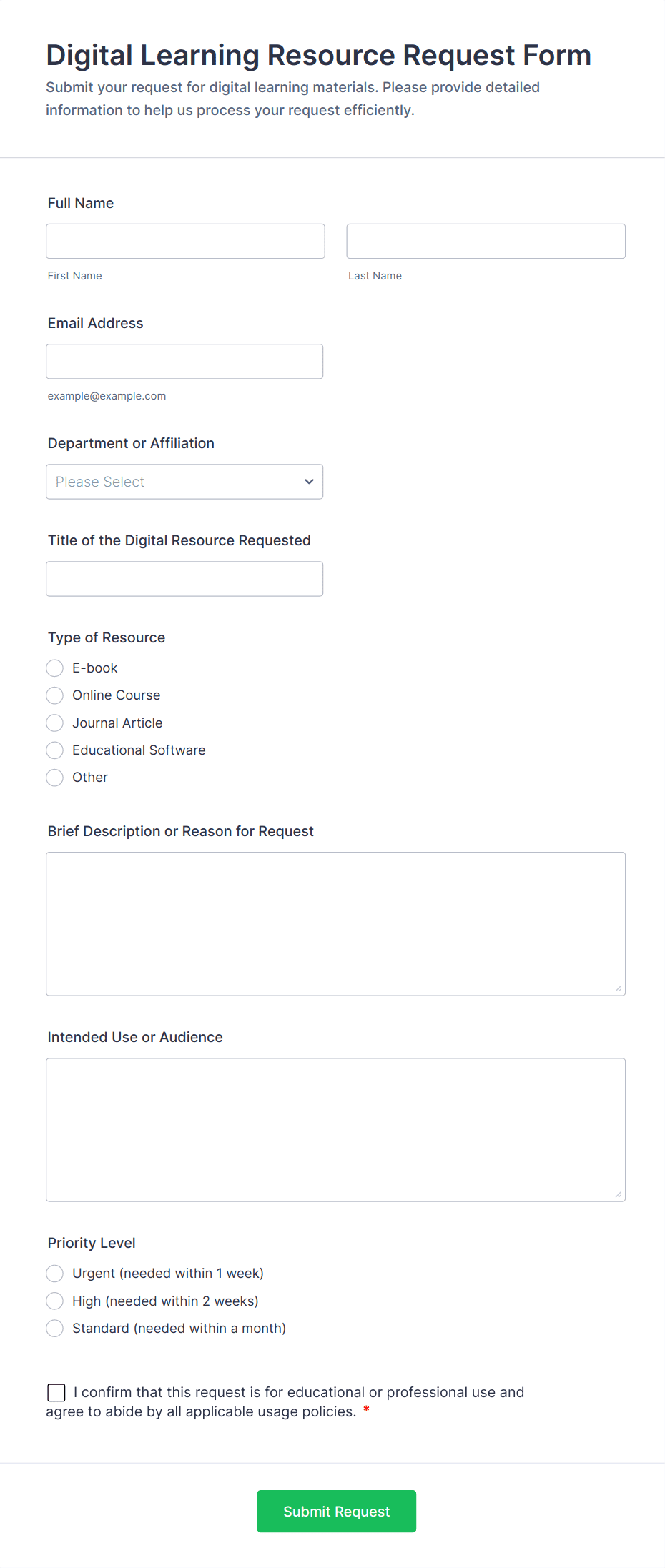The width and height of the screenshot is (665, 1568).
Task: Click the First Name input field
Action: [185, 241]
